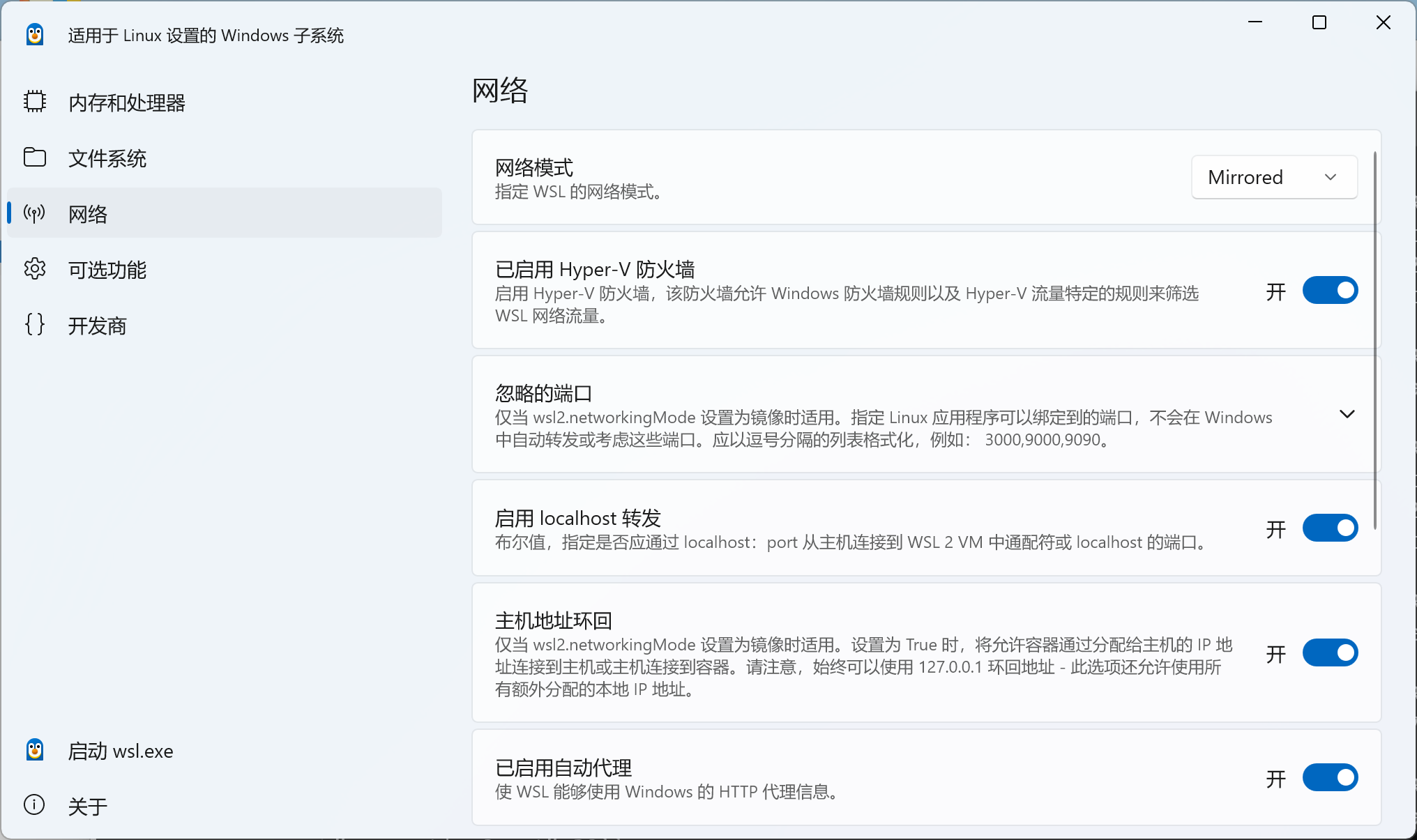Click the optional features gear icon

(x=34, y=269)
